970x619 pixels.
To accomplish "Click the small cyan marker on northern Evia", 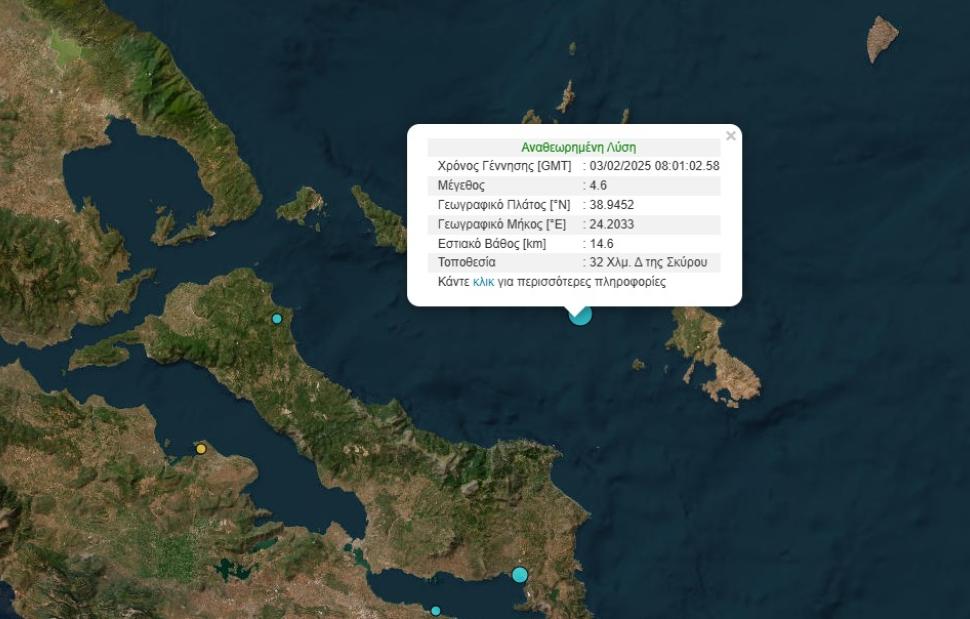I will pyautogui.click(x=277, y=319).
